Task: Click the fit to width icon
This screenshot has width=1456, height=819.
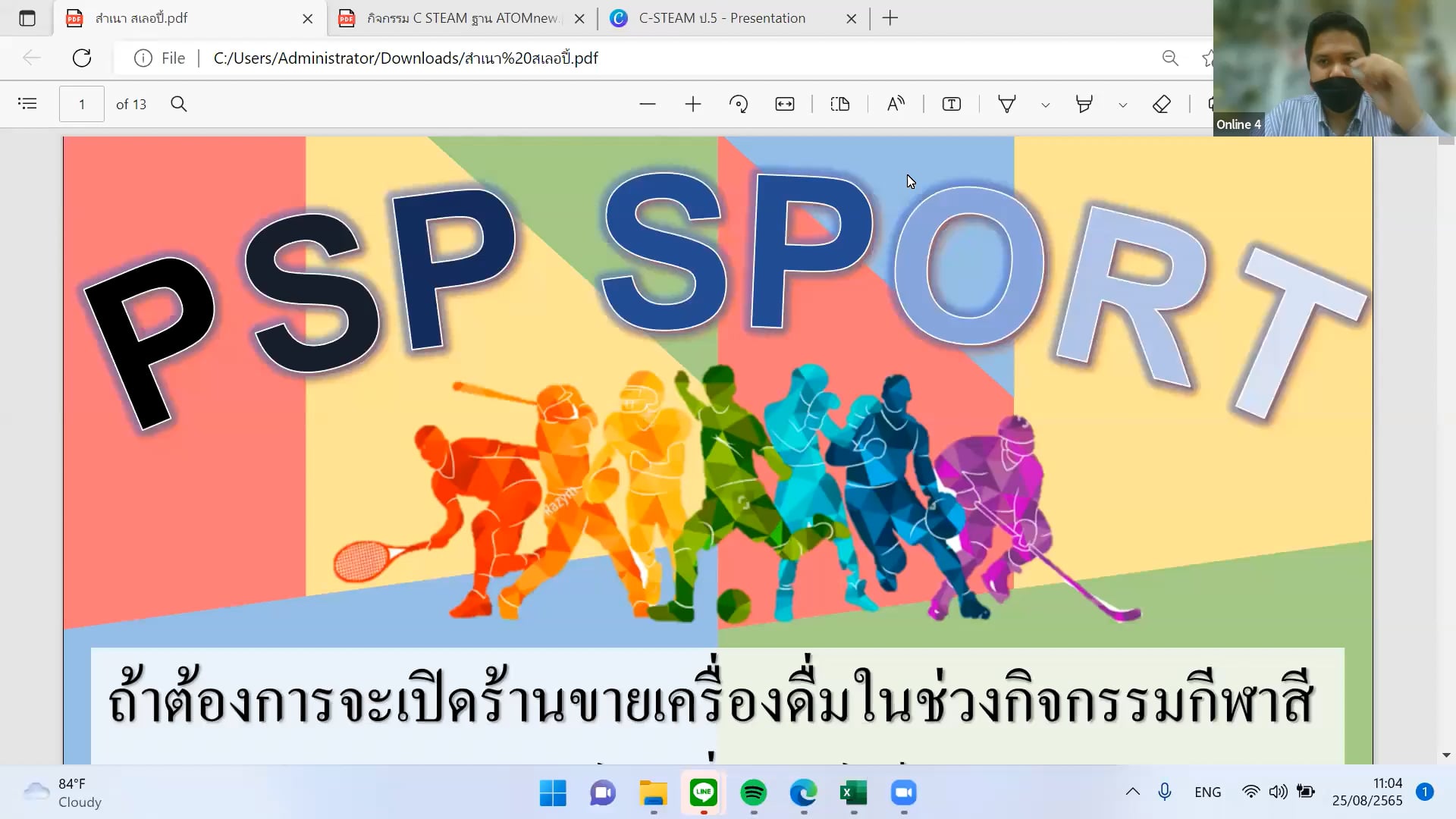Action: (784, 104)
